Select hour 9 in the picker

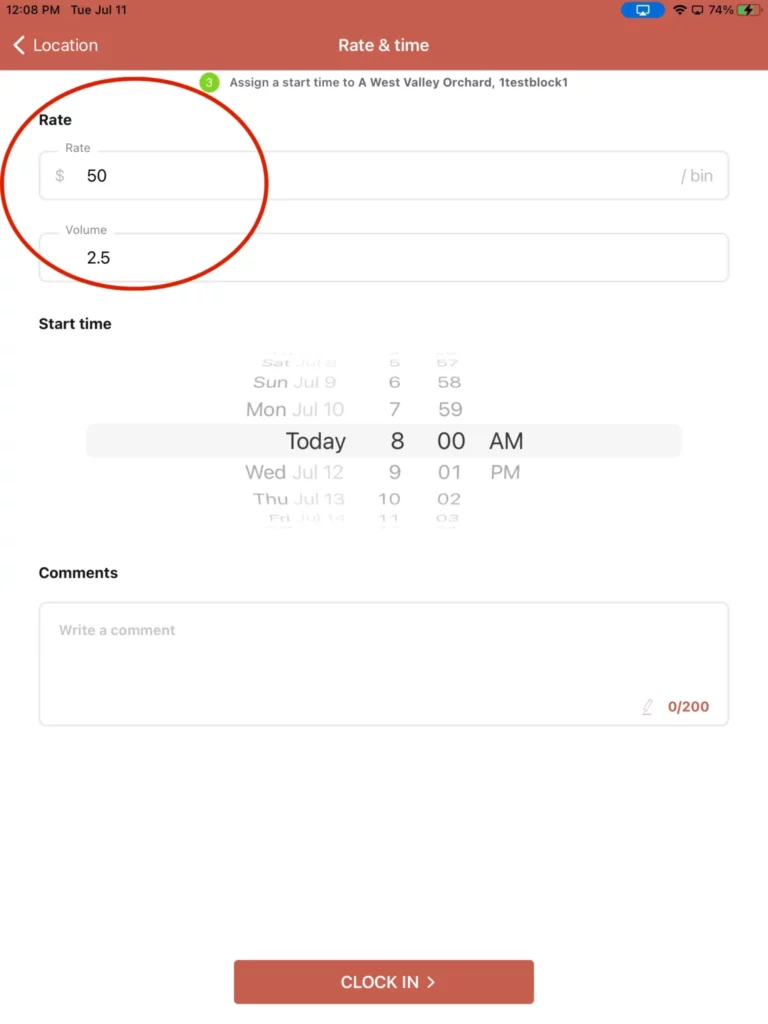pos(394,472)
